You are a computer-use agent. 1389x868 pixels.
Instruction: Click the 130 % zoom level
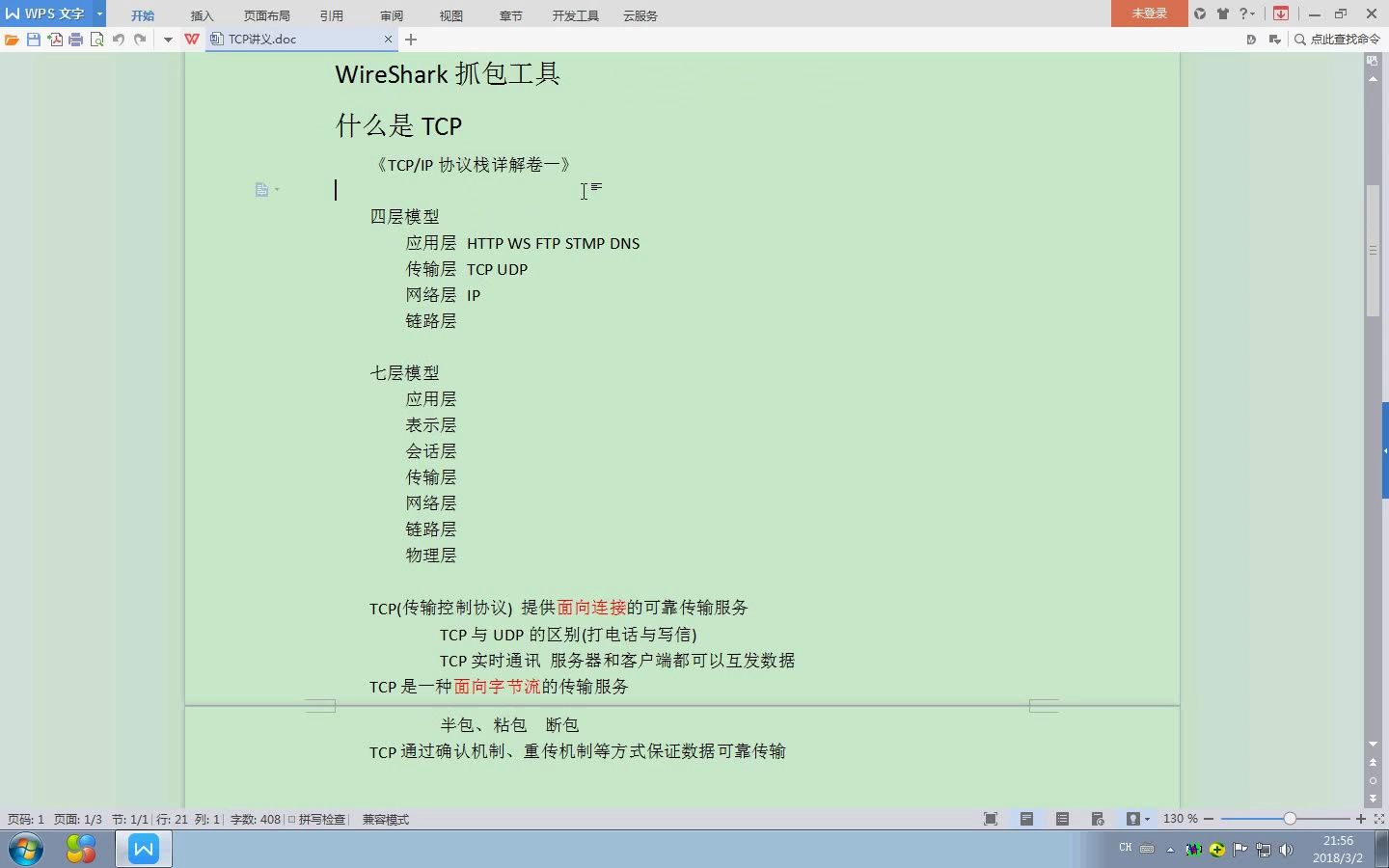[1180, 819]
